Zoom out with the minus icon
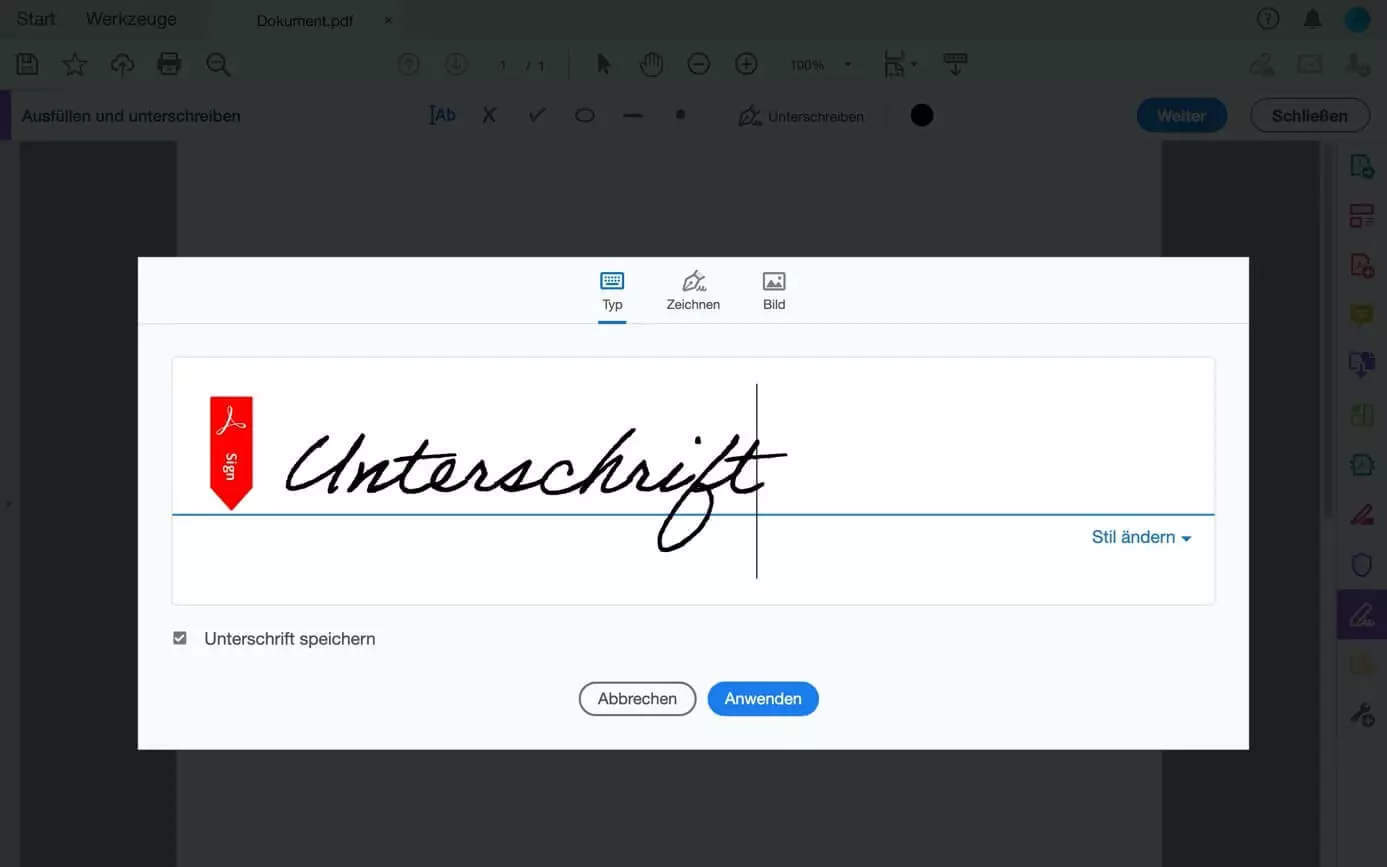The height and width of the screenshot is (867, 1387). (x=699, y=65)
